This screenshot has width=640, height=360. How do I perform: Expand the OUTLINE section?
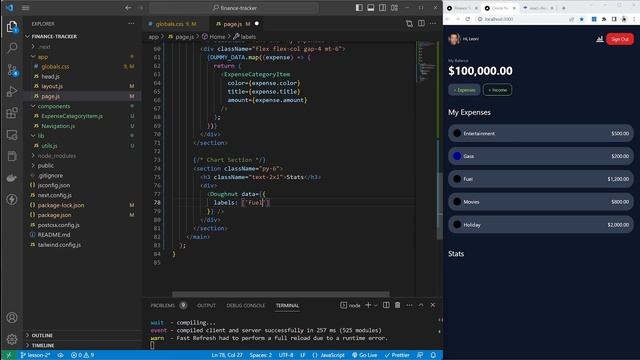42,335
